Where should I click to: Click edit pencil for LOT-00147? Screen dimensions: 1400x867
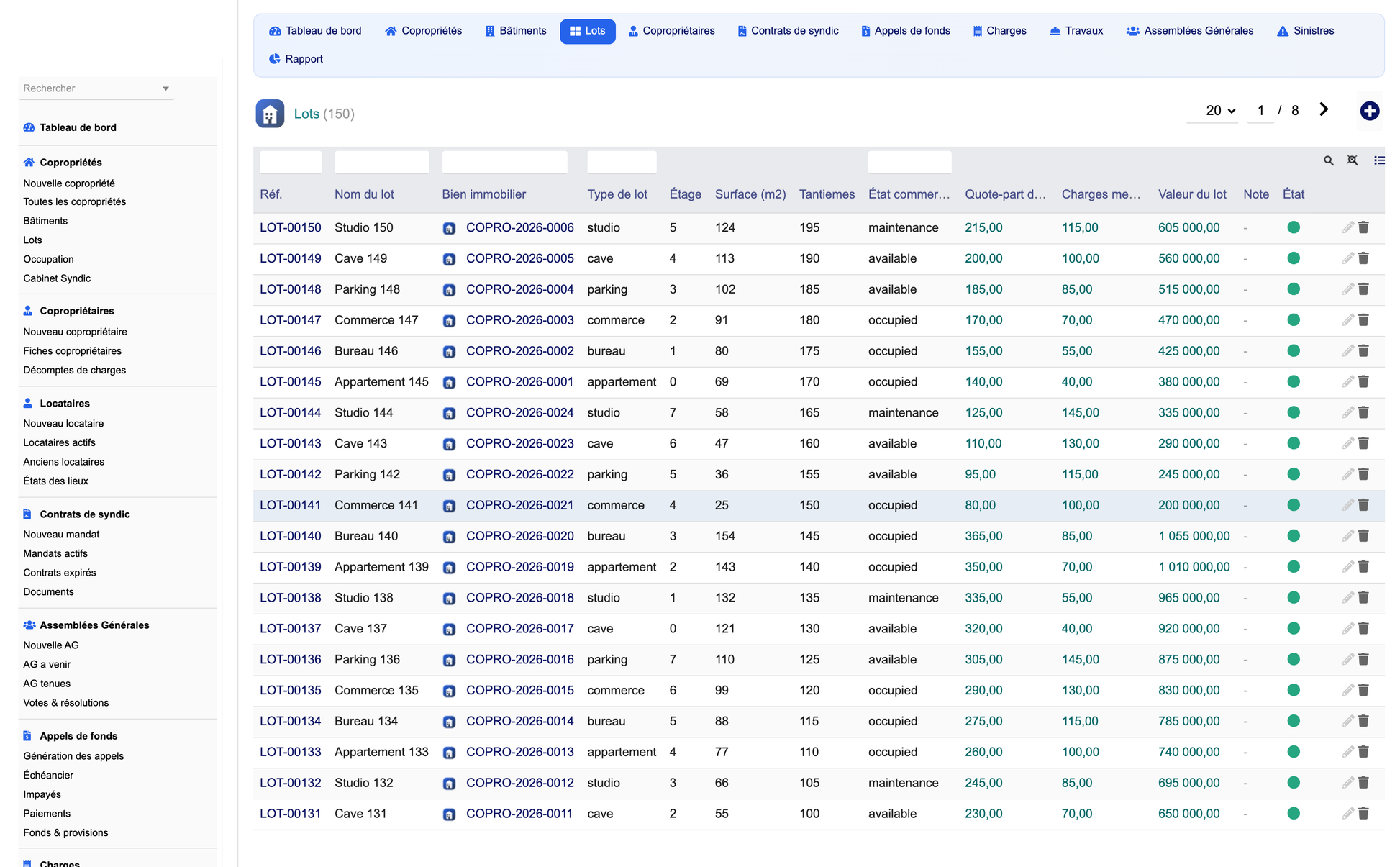pos(1347,320)
